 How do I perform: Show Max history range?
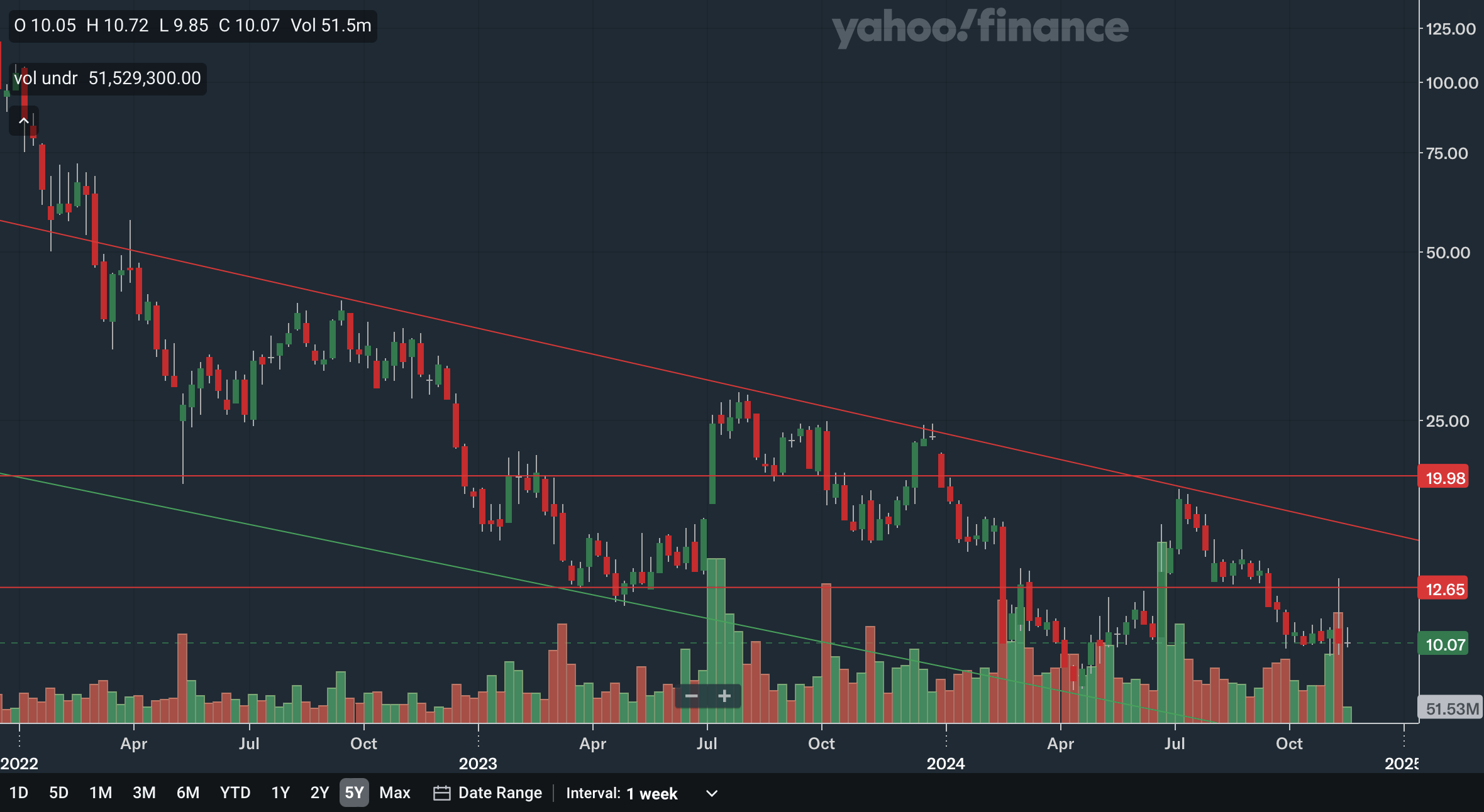(x=394, y=793)
